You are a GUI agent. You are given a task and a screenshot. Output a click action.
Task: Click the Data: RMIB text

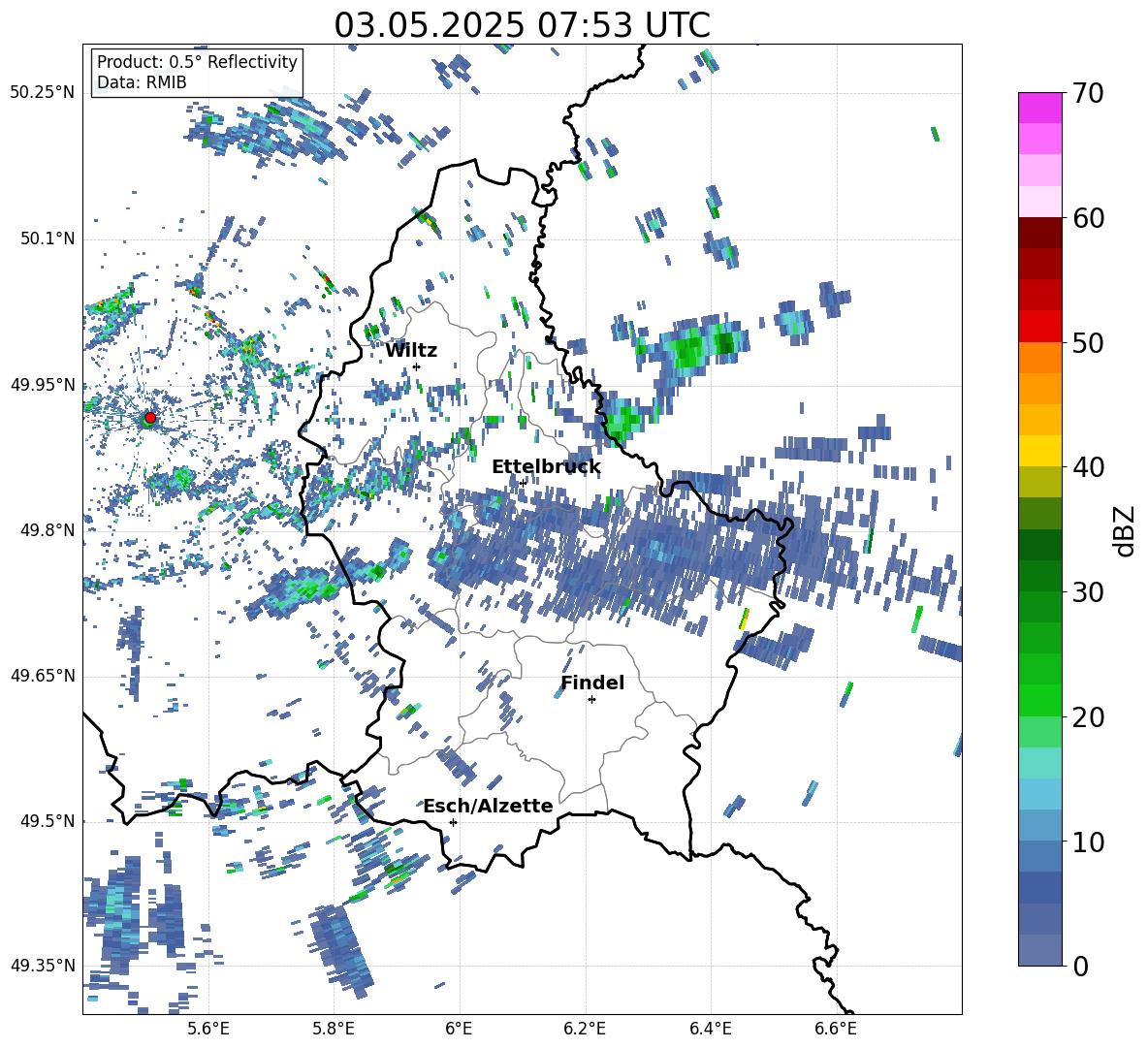(142, 82)
